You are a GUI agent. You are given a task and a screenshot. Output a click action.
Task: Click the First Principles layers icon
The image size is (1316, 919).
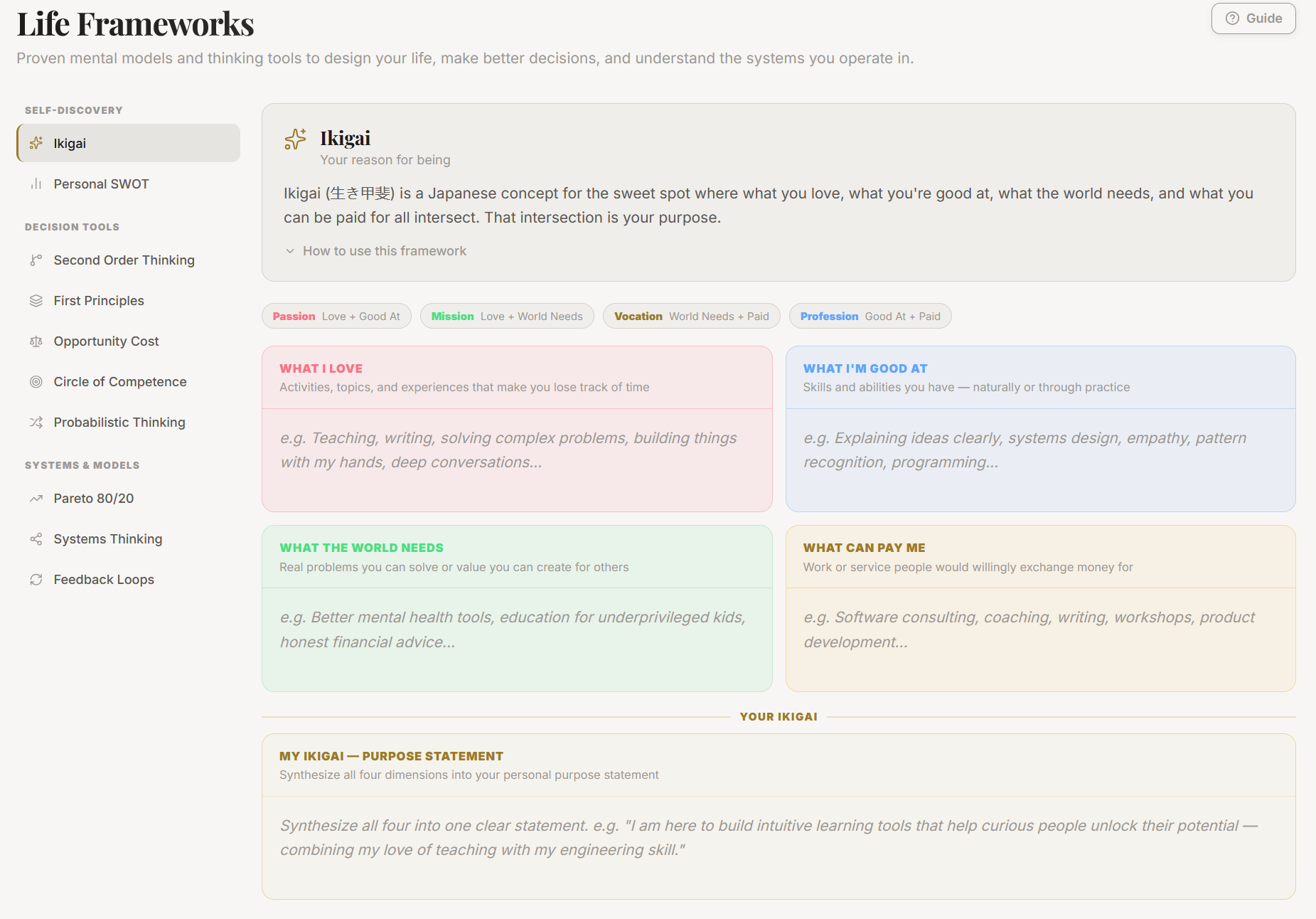pos(36,300)
